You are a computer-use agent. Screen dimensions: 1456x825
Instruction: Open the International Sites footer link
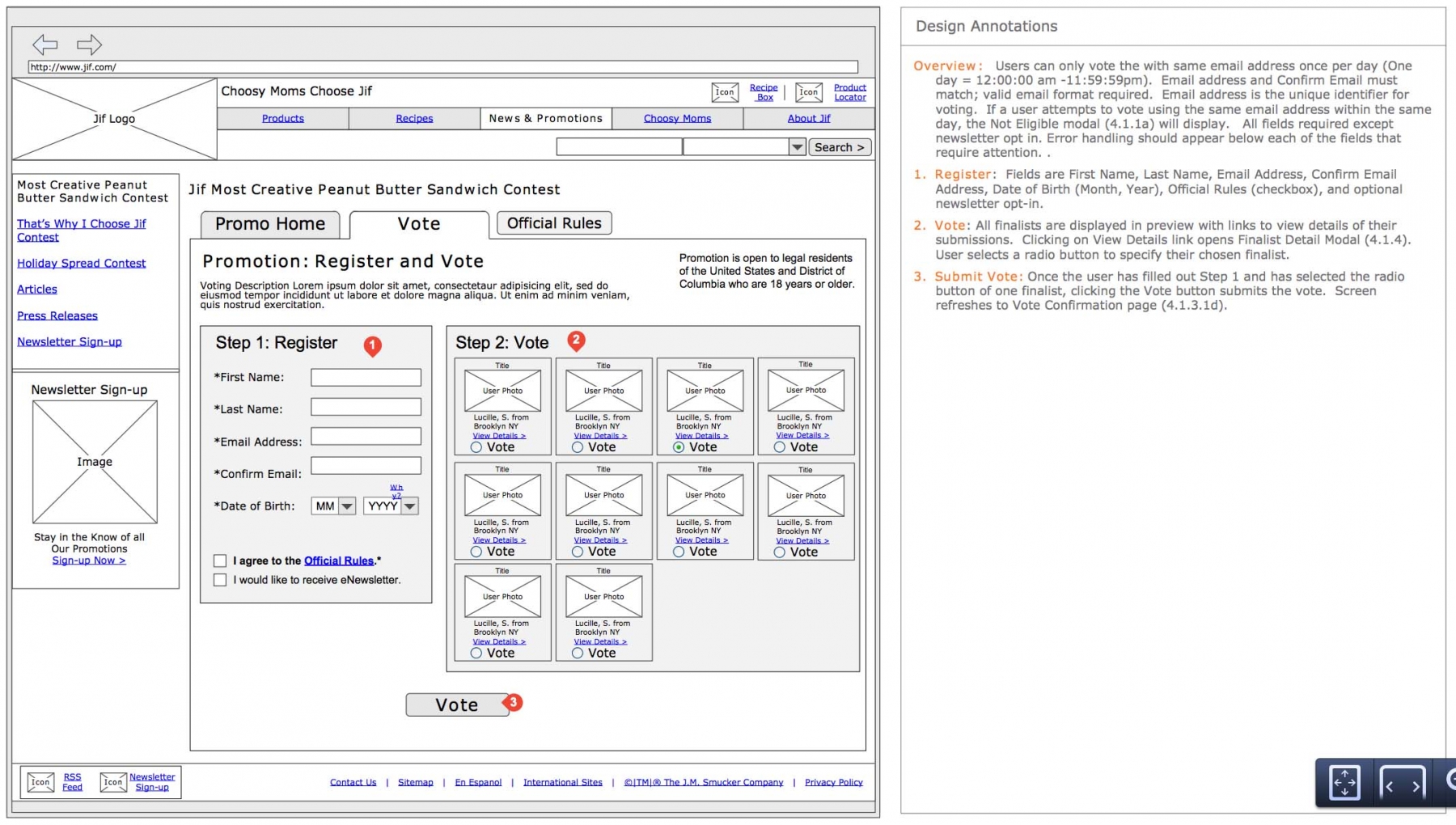563,782
